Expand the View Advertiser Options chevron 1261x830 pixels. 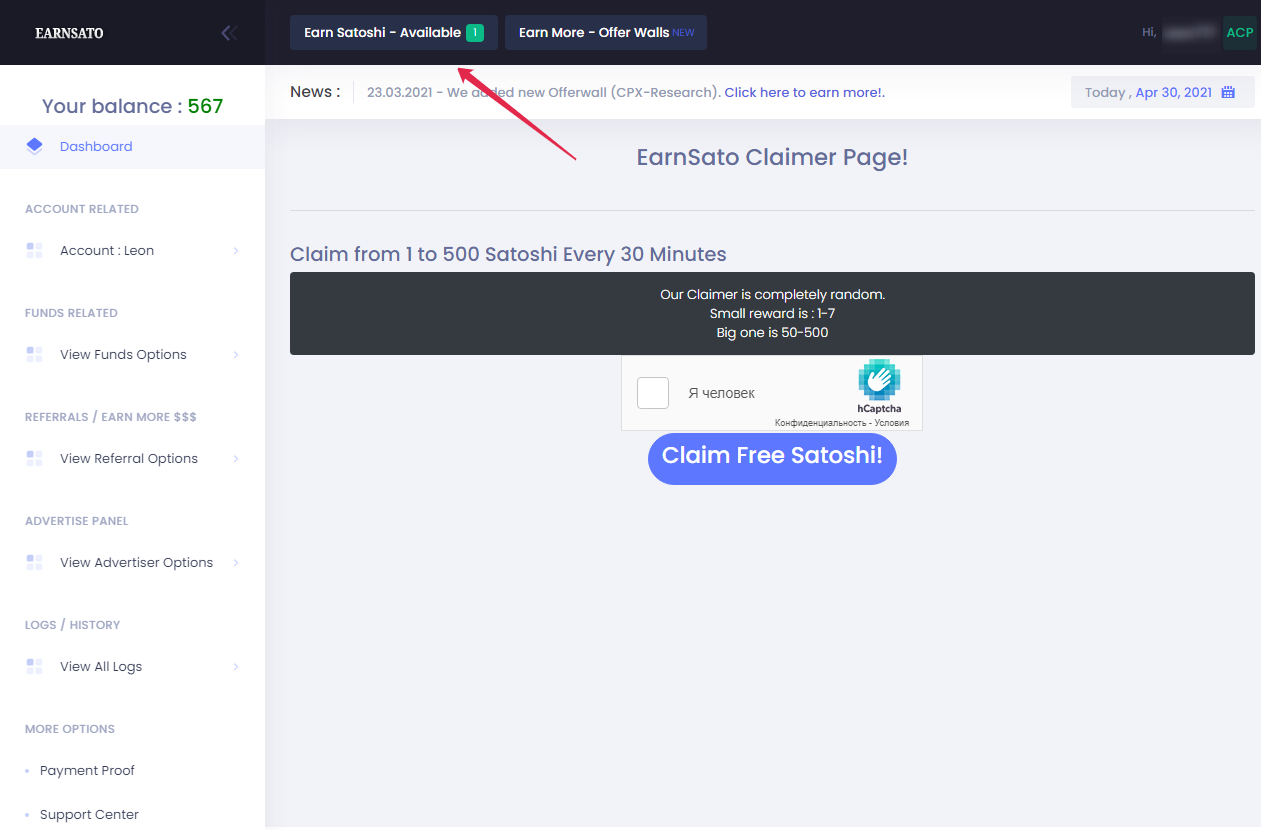[236, 562]
